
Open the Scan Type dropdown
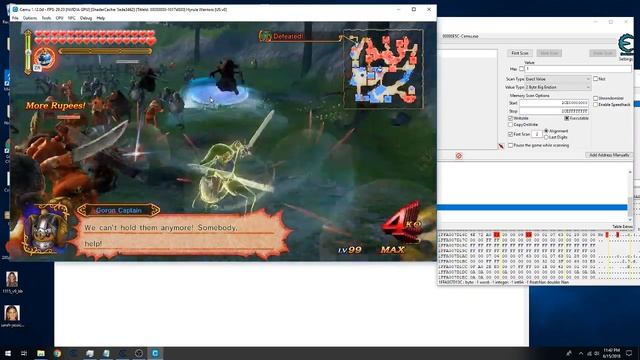(558, 79)
